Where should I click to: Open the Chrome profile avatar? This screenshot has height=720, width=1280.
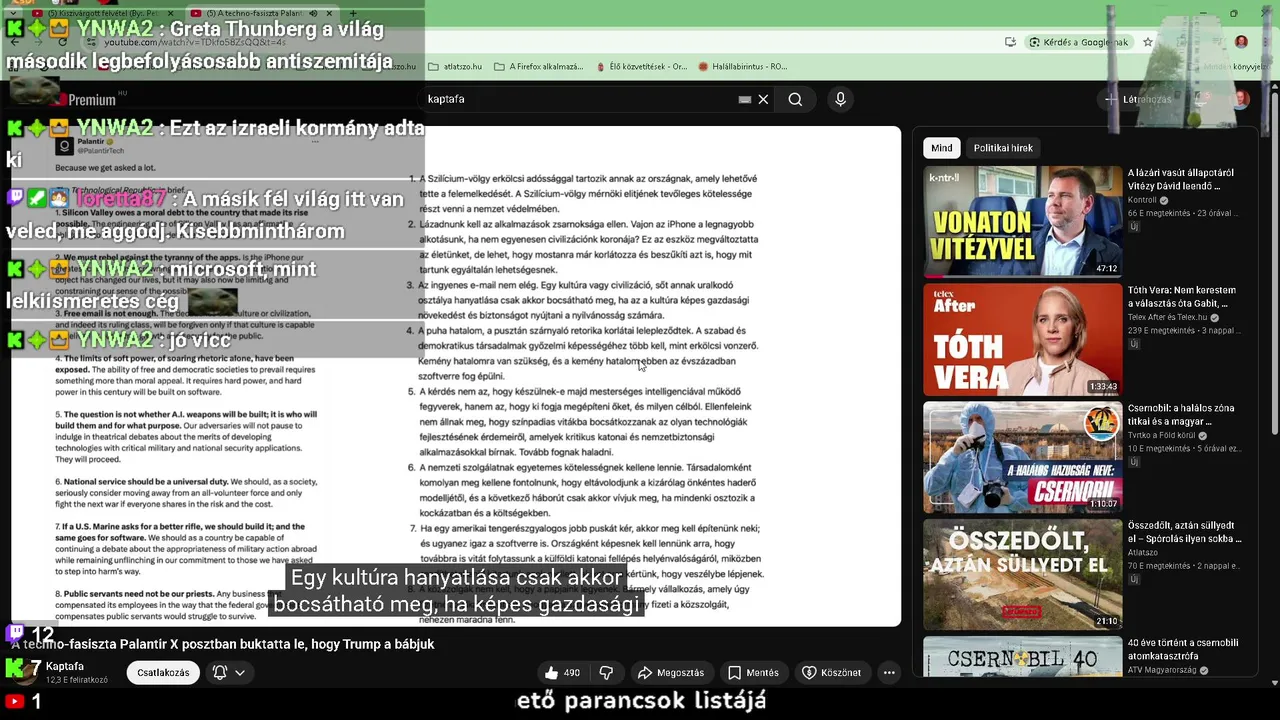(1241, 42)
